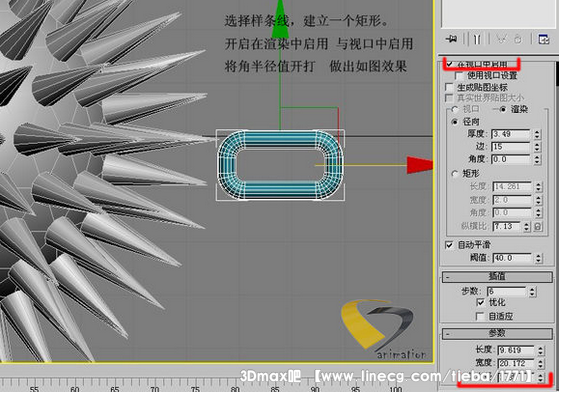Click the 厚度 field showing 3.49

(510, 134)
